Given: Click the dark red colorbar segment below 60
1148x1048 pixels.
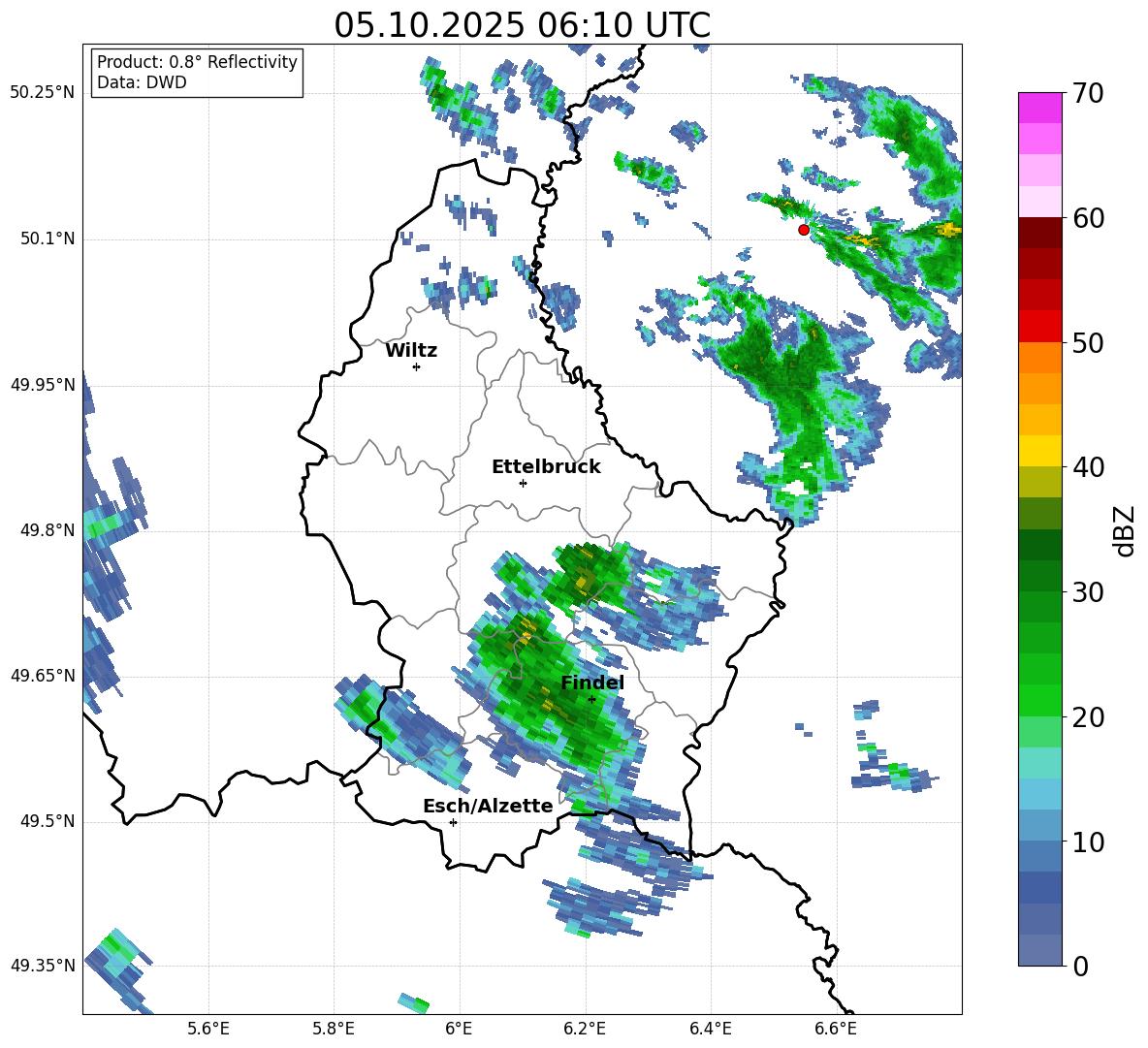Looking at the screenshot, I should [1039, 233].
